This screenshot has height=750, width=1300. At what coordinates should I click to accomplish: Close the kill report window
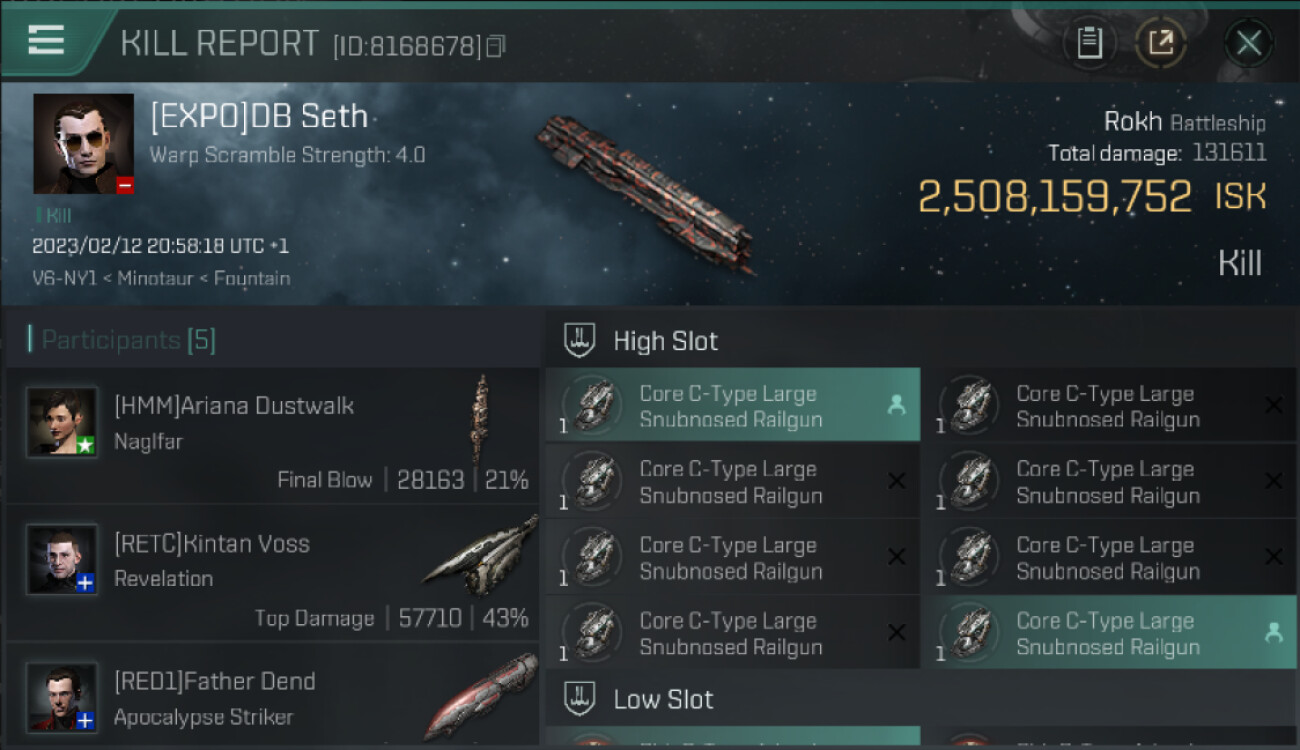[x=1248, y=43]
